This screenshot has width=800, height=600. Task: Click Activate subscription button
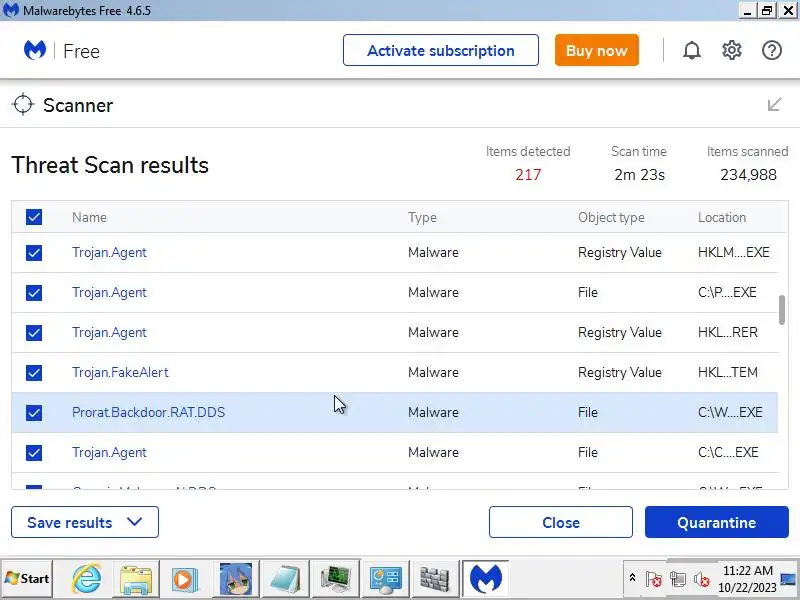point(441,50)
